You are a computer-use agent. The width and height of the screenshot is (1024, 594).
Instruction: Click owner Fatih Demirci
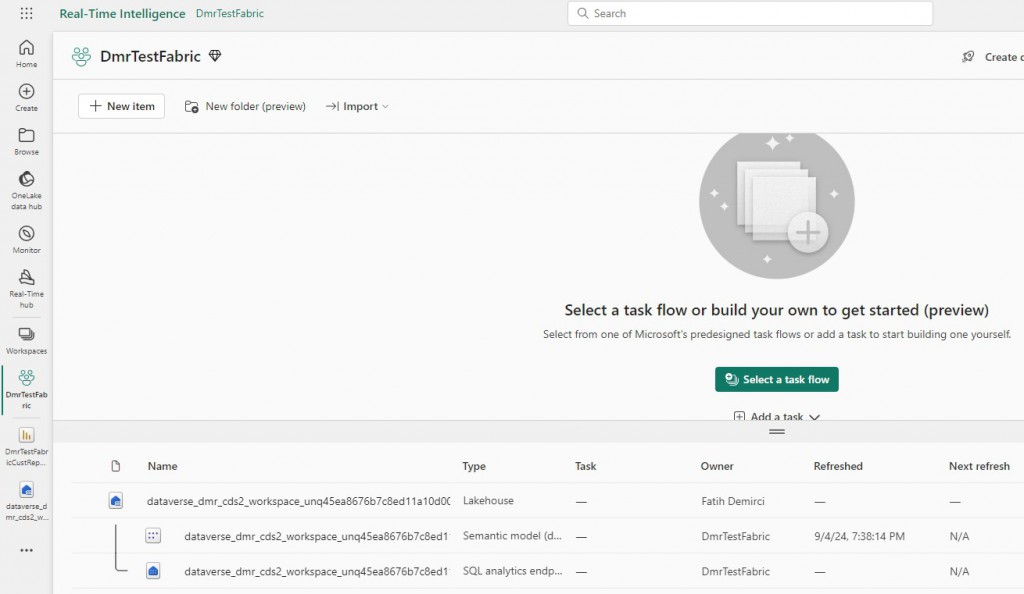(733, 501)
